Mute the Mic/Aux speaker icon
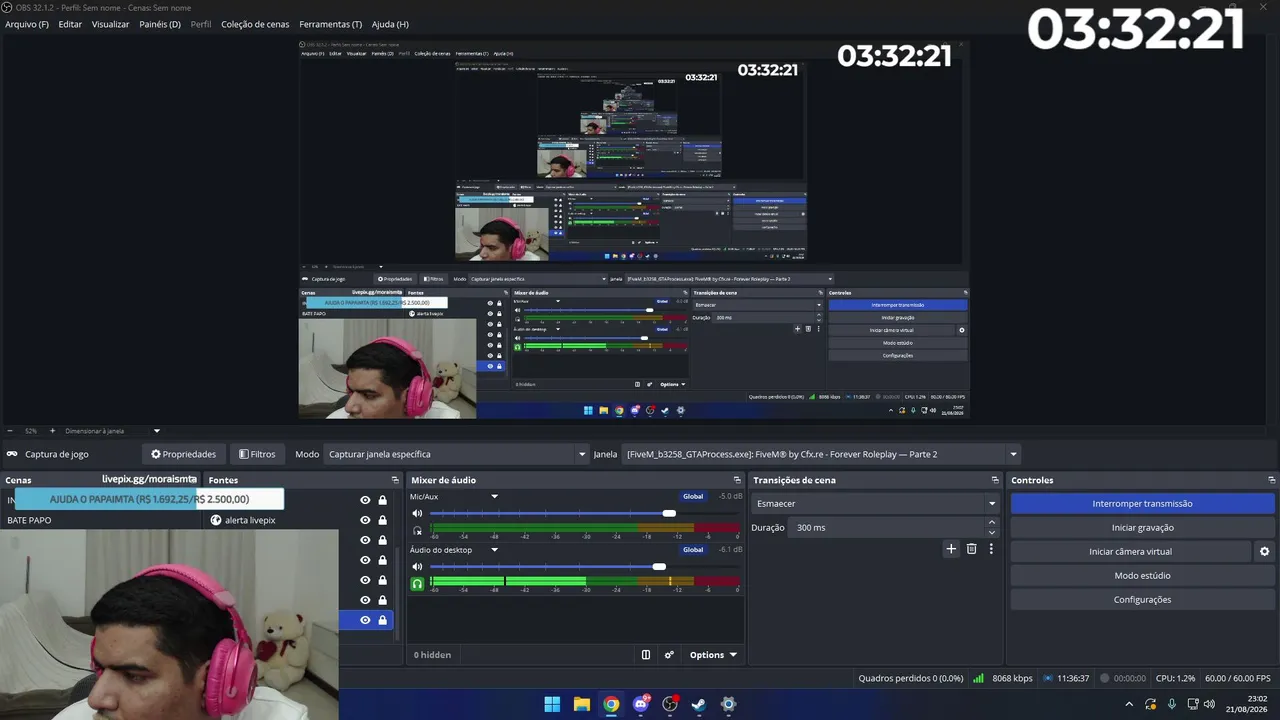The width and height of the screenshot is (1280, 720). pyautogui.click(x=418, y=513)
